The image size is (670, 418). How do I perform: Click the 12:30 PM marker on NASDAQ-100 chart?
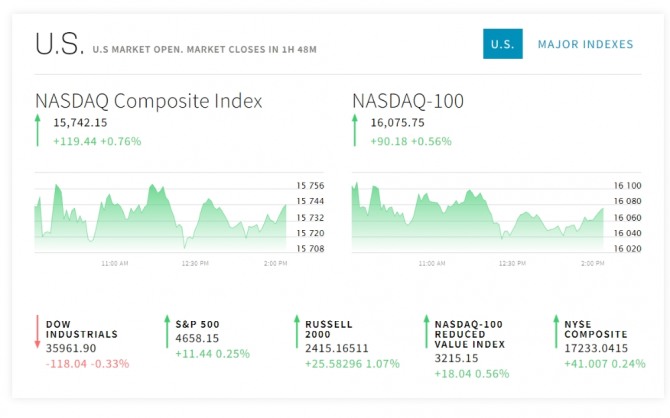pyautogui.click(x=512, y=263)
